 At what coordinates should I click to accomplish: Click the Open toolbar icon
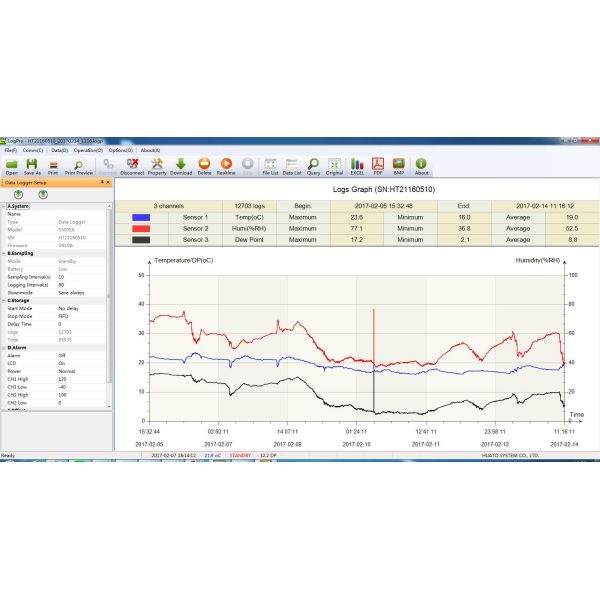11,166
